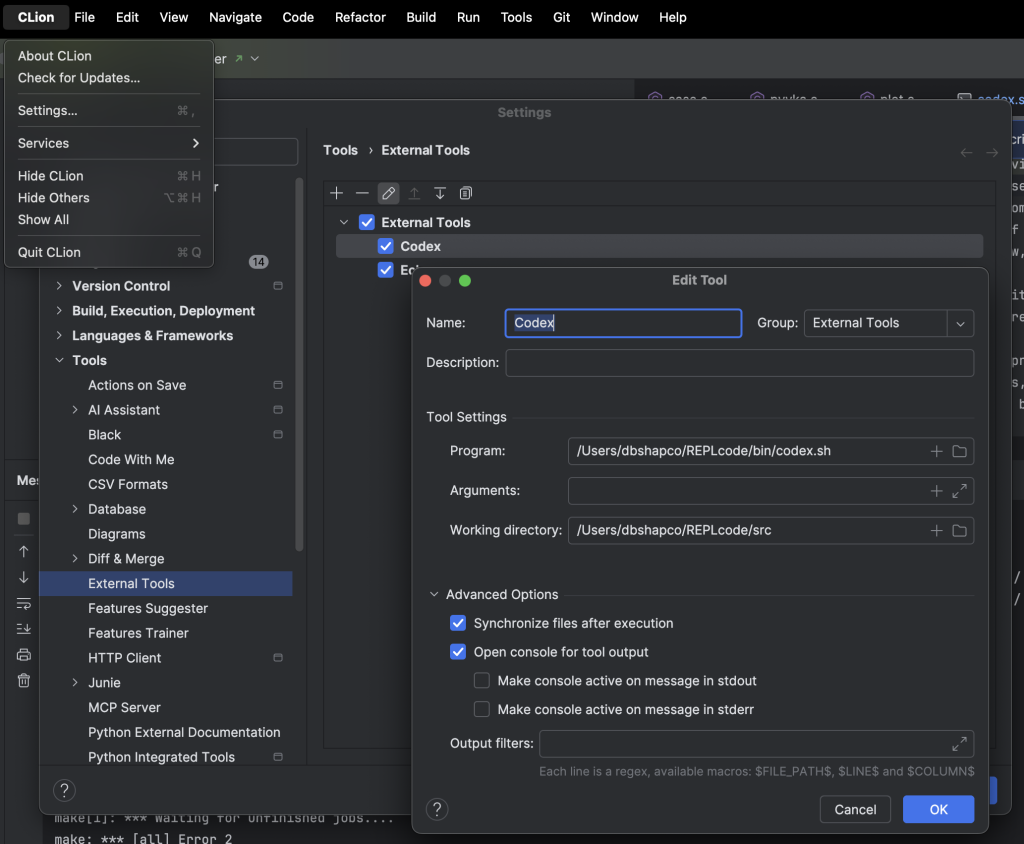Uncheck Open console for tool output
Viewport: 1024px width, 844px height.
[458, 652]
